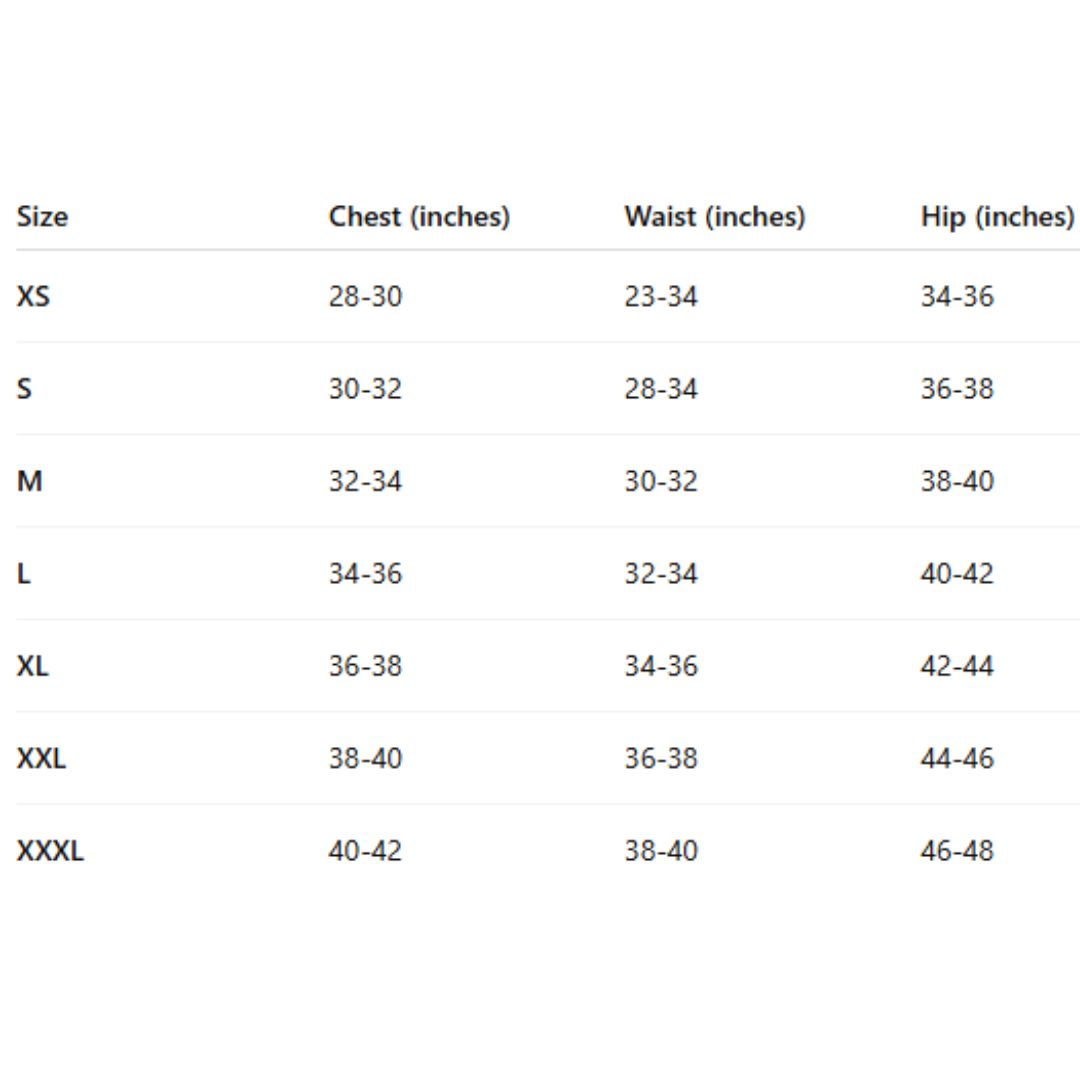Click the XS chest value 28-30
Screen dimensions: 1080x1080
(365, 297)
